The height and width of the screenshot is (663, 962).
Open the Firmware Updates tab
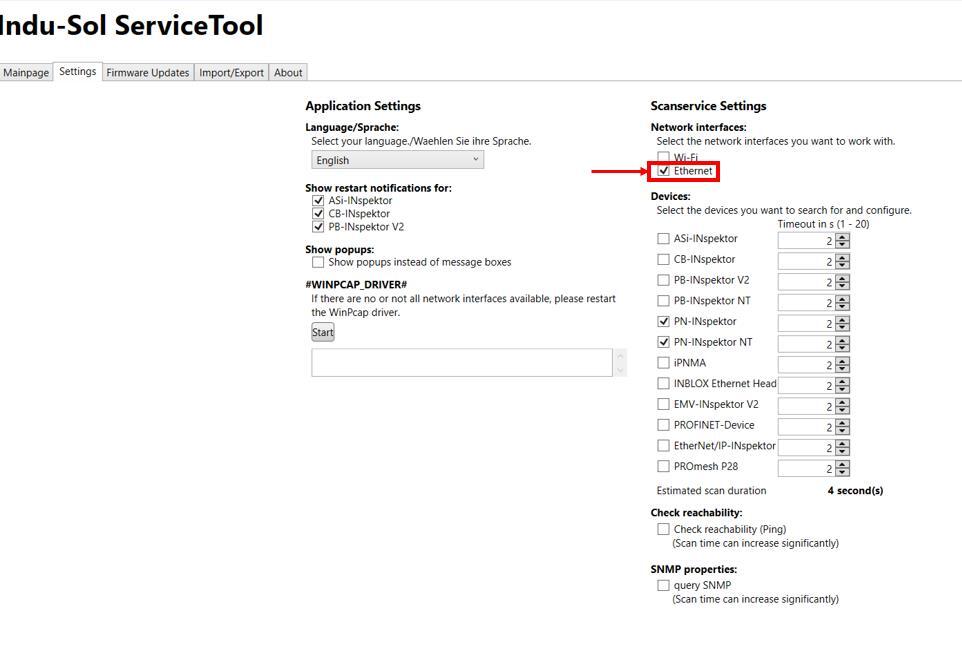point(148,72)
